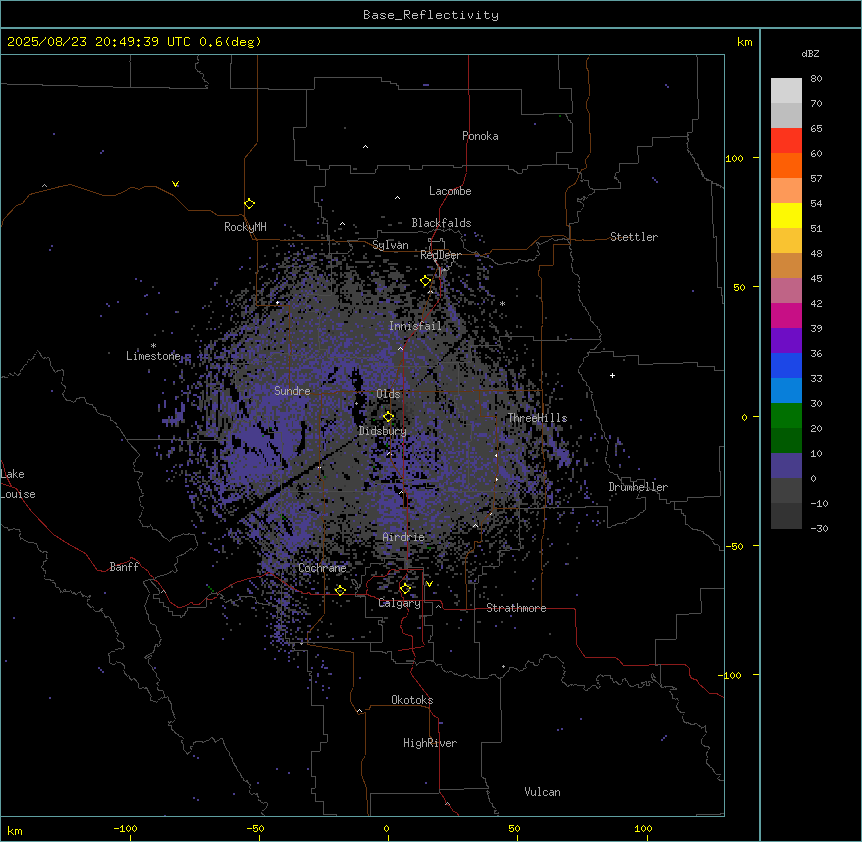Click the white plus marker north of Drumheller
The image size is (862, 842).
pyautogui.click(x=612, y=375)
